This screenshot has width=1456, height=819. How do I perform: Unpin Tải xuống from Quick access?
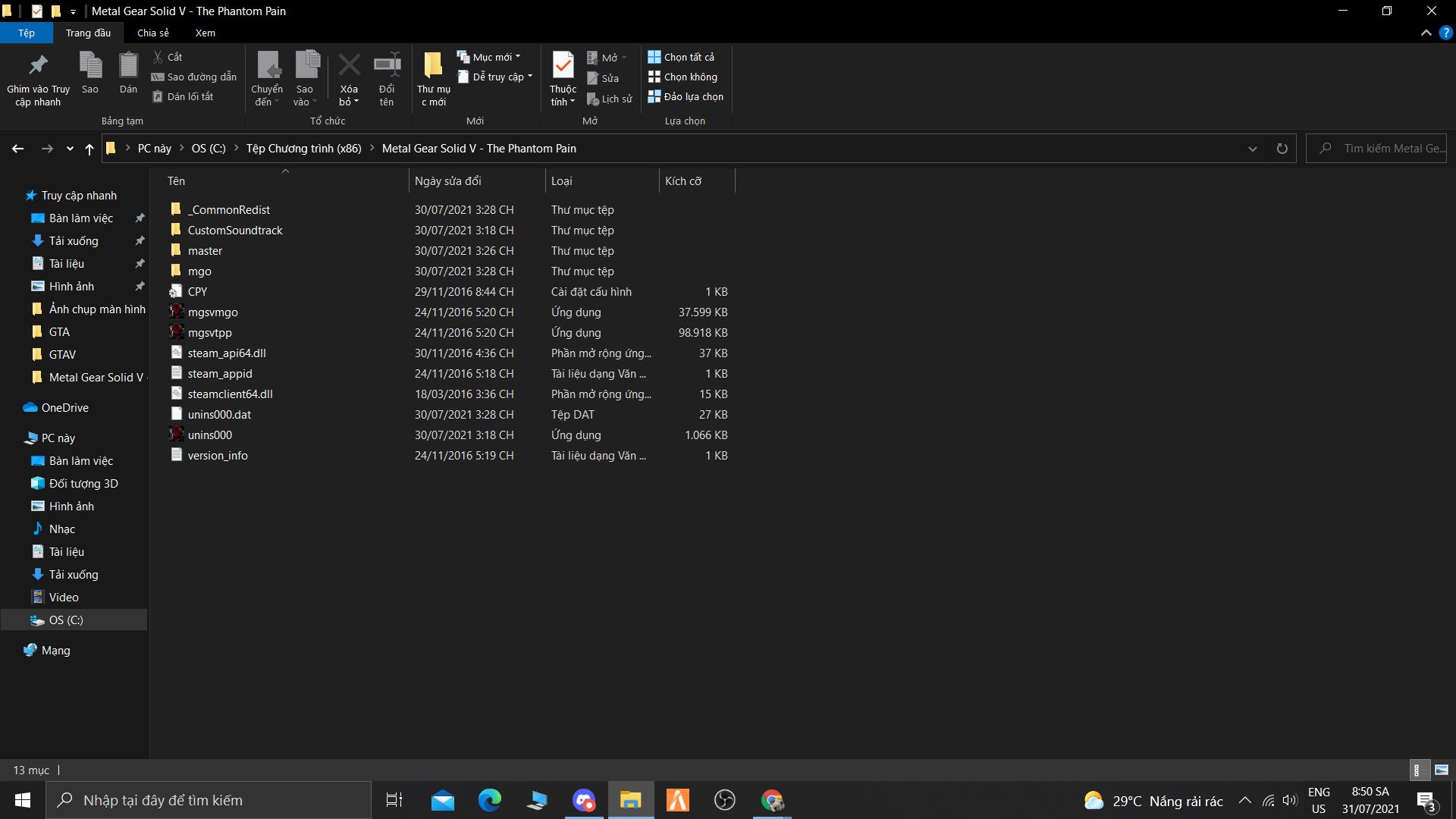coord(140,240)
